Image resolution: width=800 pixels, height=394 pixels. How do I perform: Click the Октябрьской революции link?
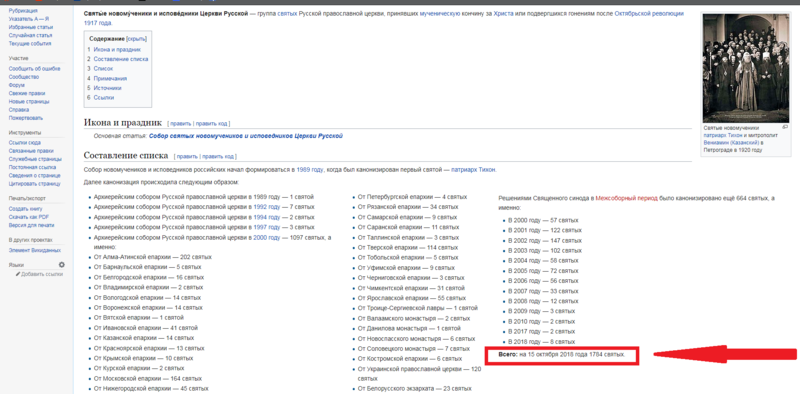pyautogui.click(x=649, y=14)
